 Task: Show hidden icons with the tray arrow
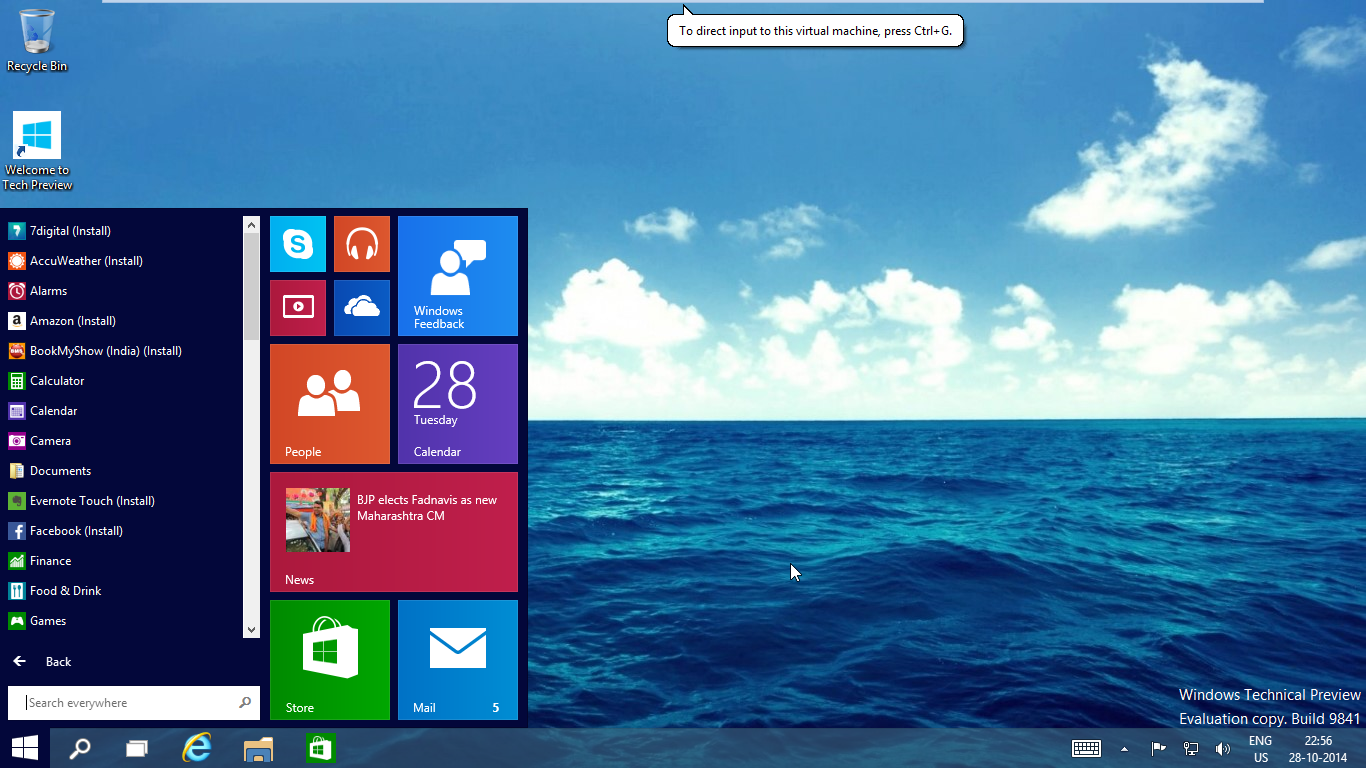[x=1123, y=747]
